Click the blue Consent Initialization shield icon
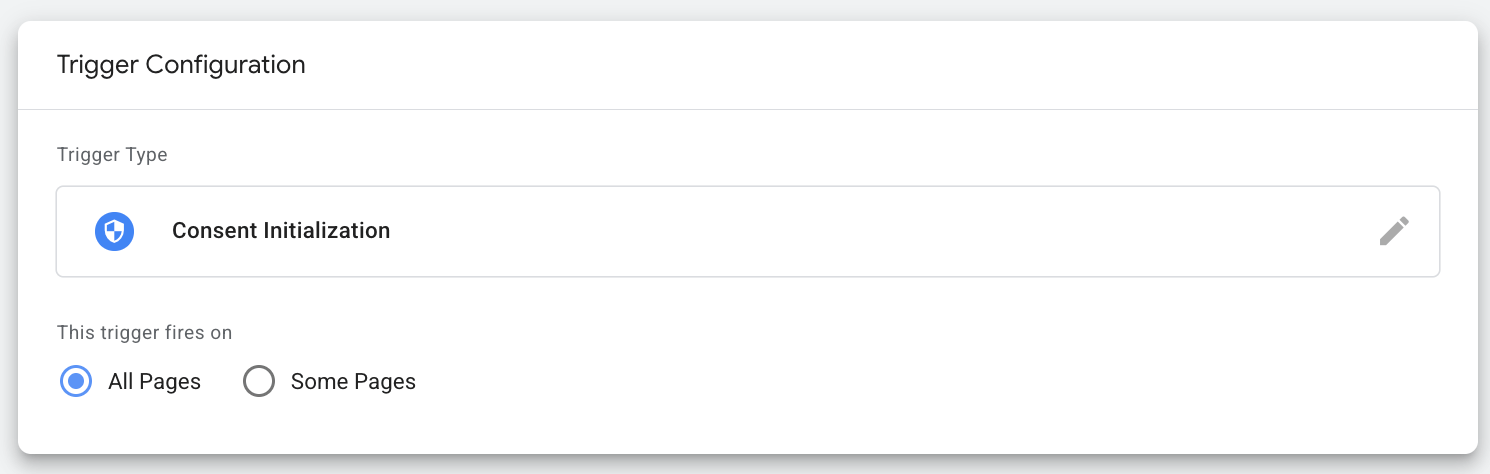 click(x=115, y=231)
